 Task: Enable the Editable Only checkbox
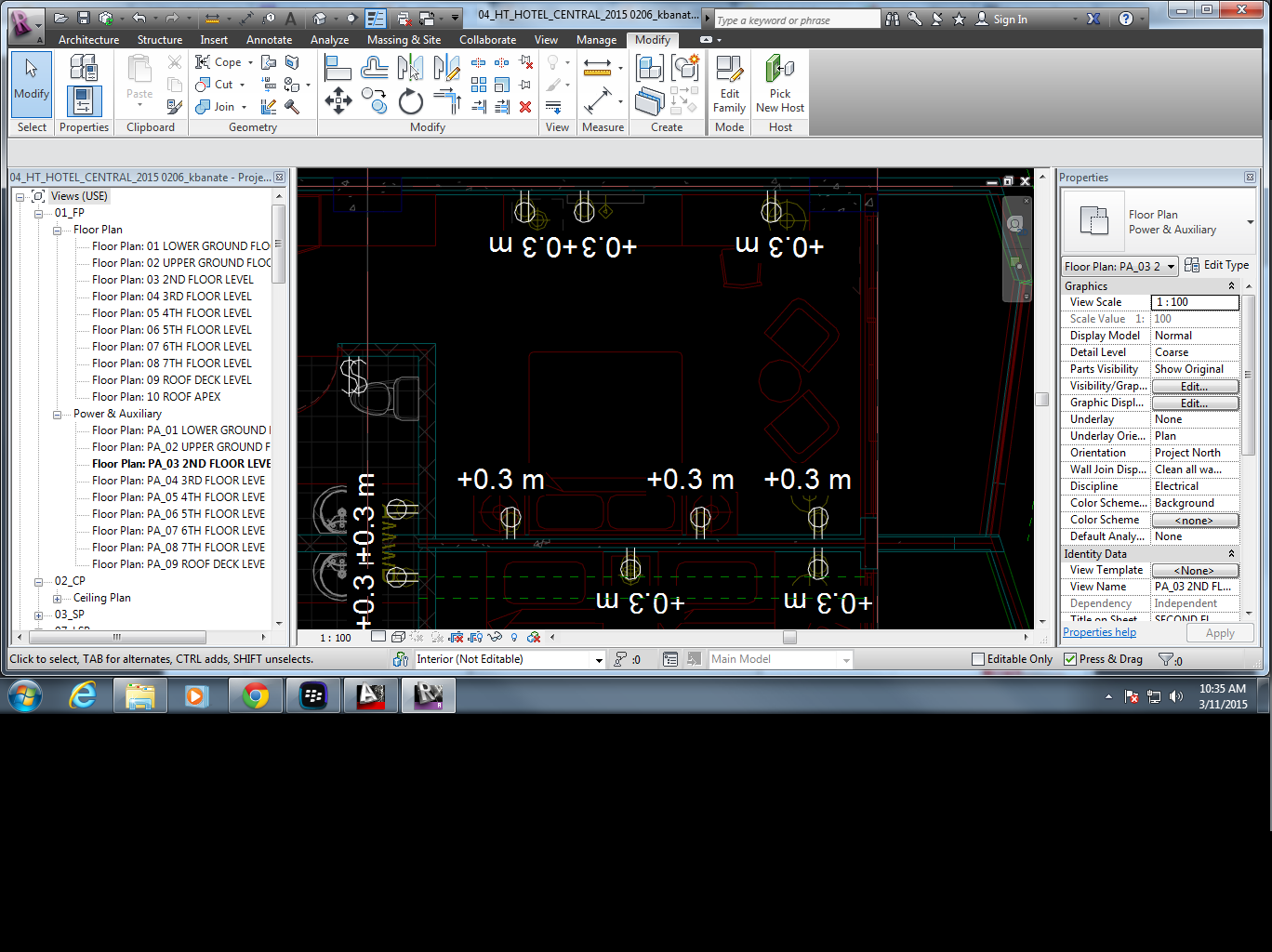(x=978, y=659)
